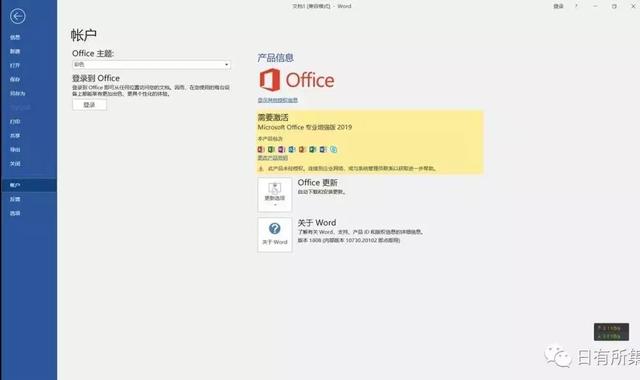Click the version line with 10730.20102

tap(349, 240)
